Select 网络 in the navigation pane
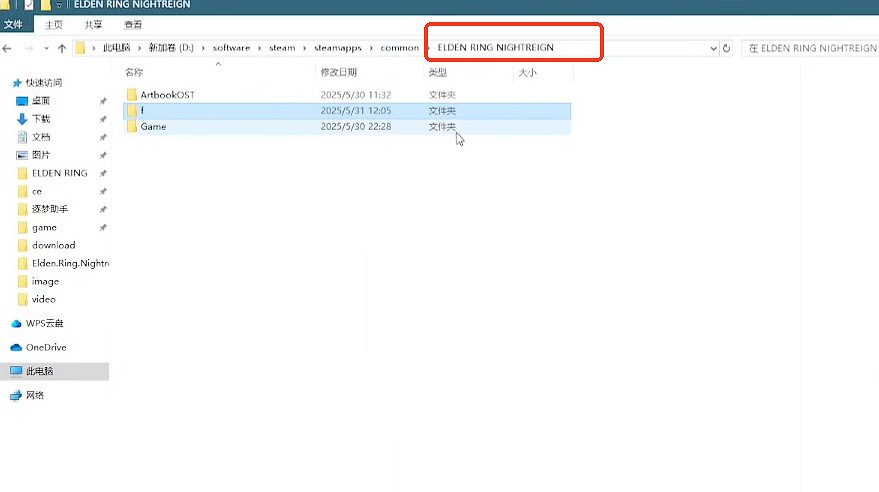The width and height of the screenshot is (879, 492). 36,395
